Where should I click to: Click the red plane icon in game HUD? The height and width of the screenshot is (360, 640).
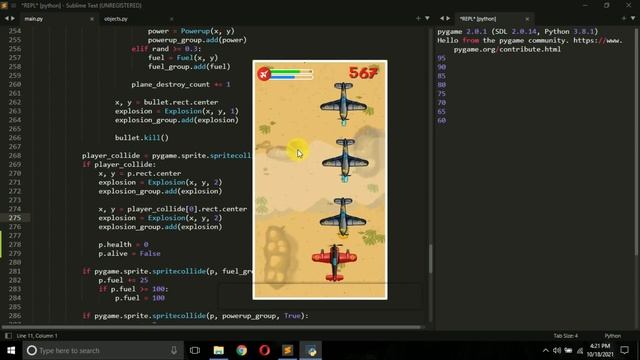point(264,74)
